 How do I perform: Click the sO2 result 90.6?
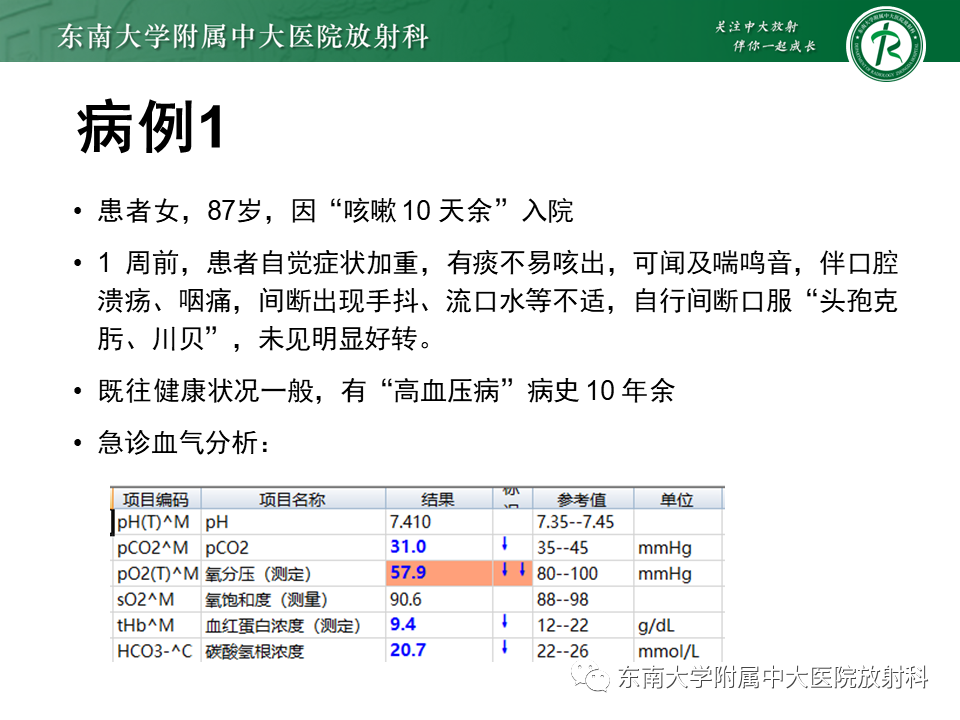[405, 599]
